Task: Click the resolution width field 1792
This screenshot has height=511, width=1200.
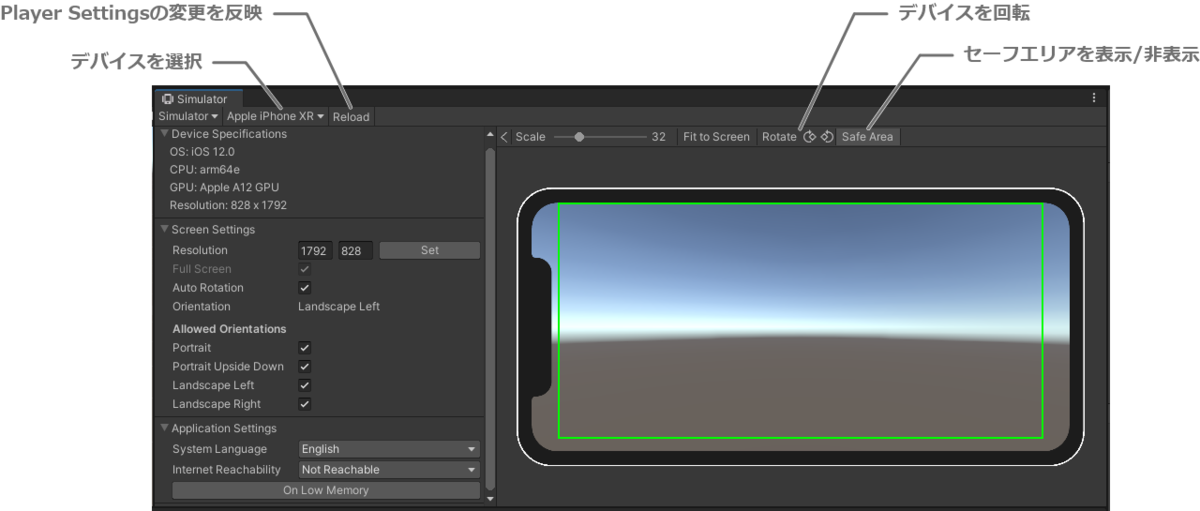Action: coord(316,251)
